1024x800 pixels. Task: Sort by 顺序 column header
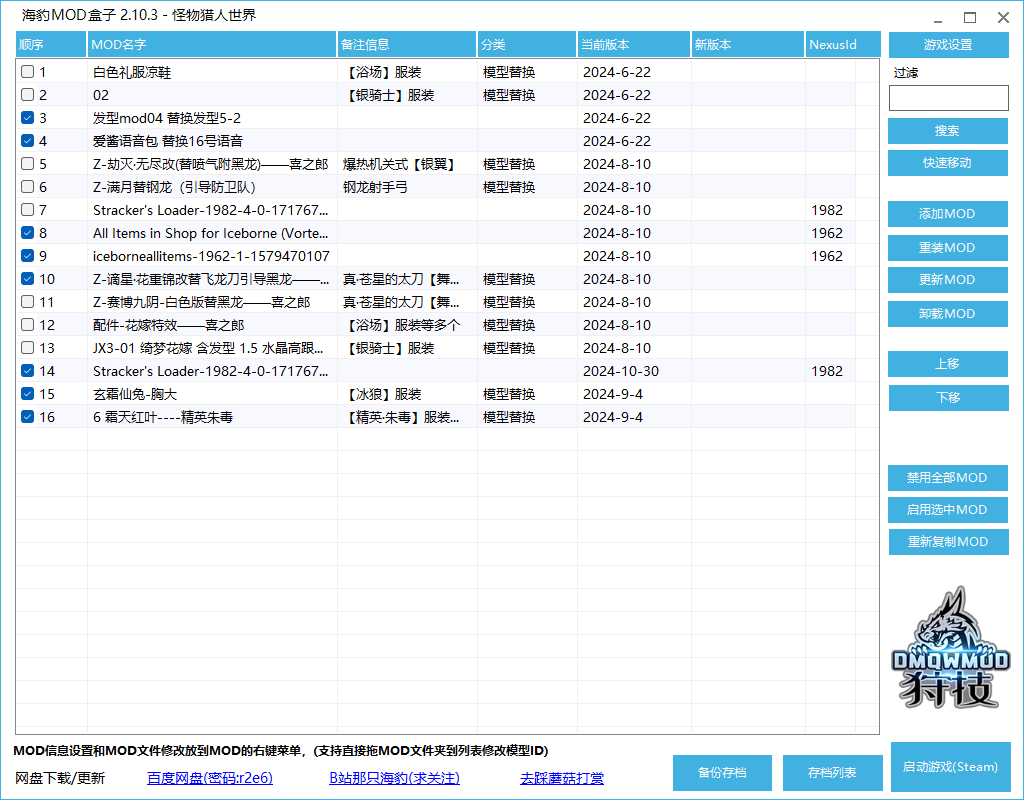point(51,44)
